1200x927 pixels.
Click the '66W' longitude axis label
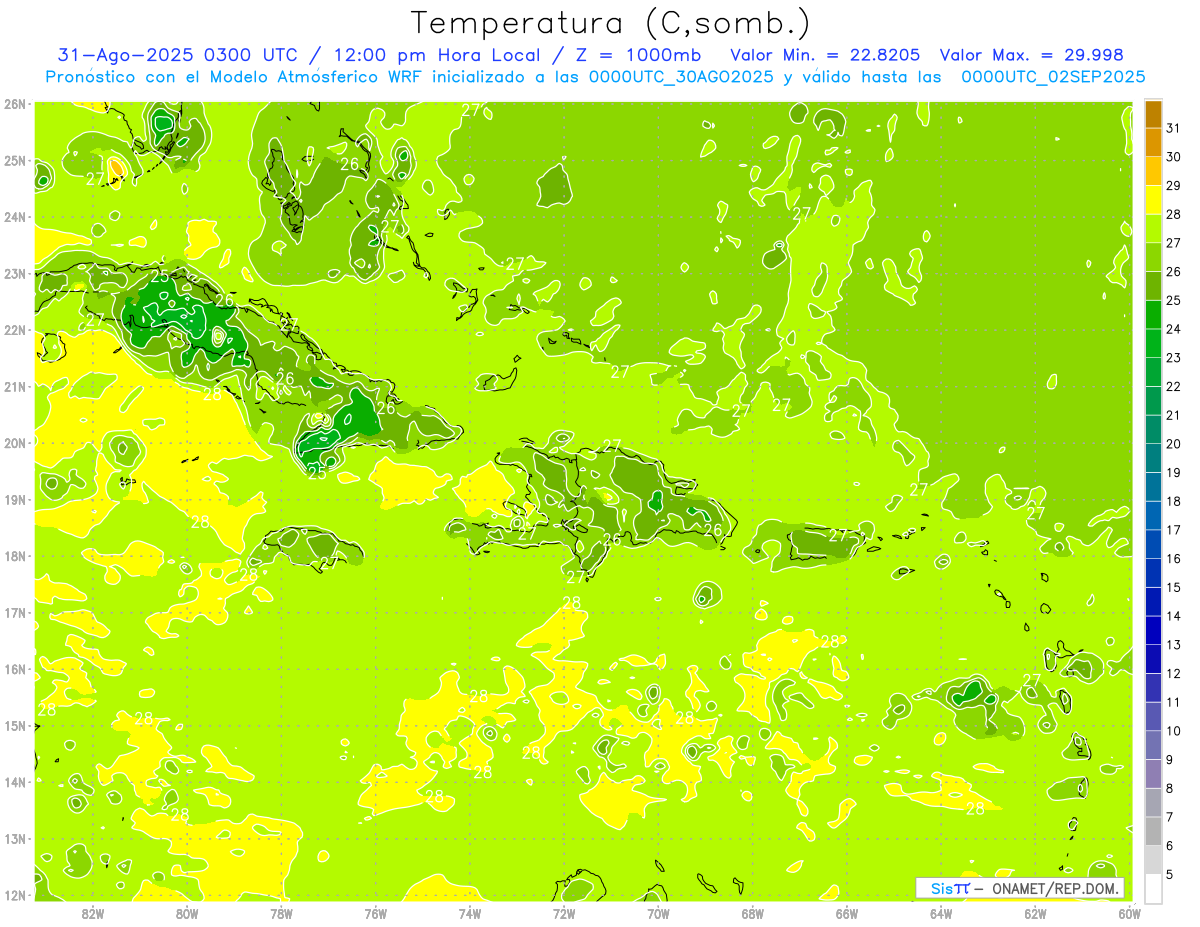846,913
